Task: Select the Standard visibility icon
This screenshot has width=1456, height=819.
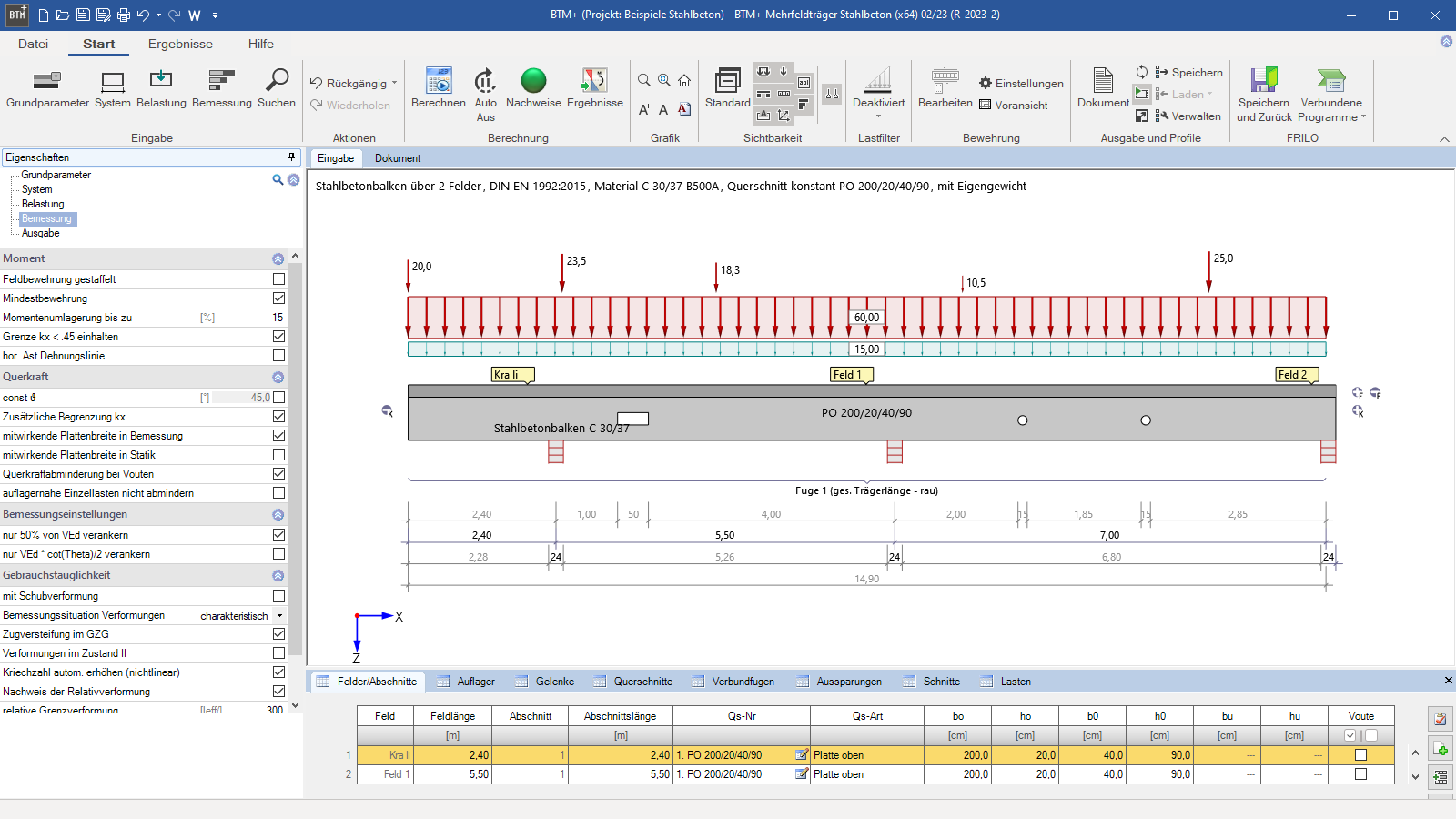Action: click(728, 88)
